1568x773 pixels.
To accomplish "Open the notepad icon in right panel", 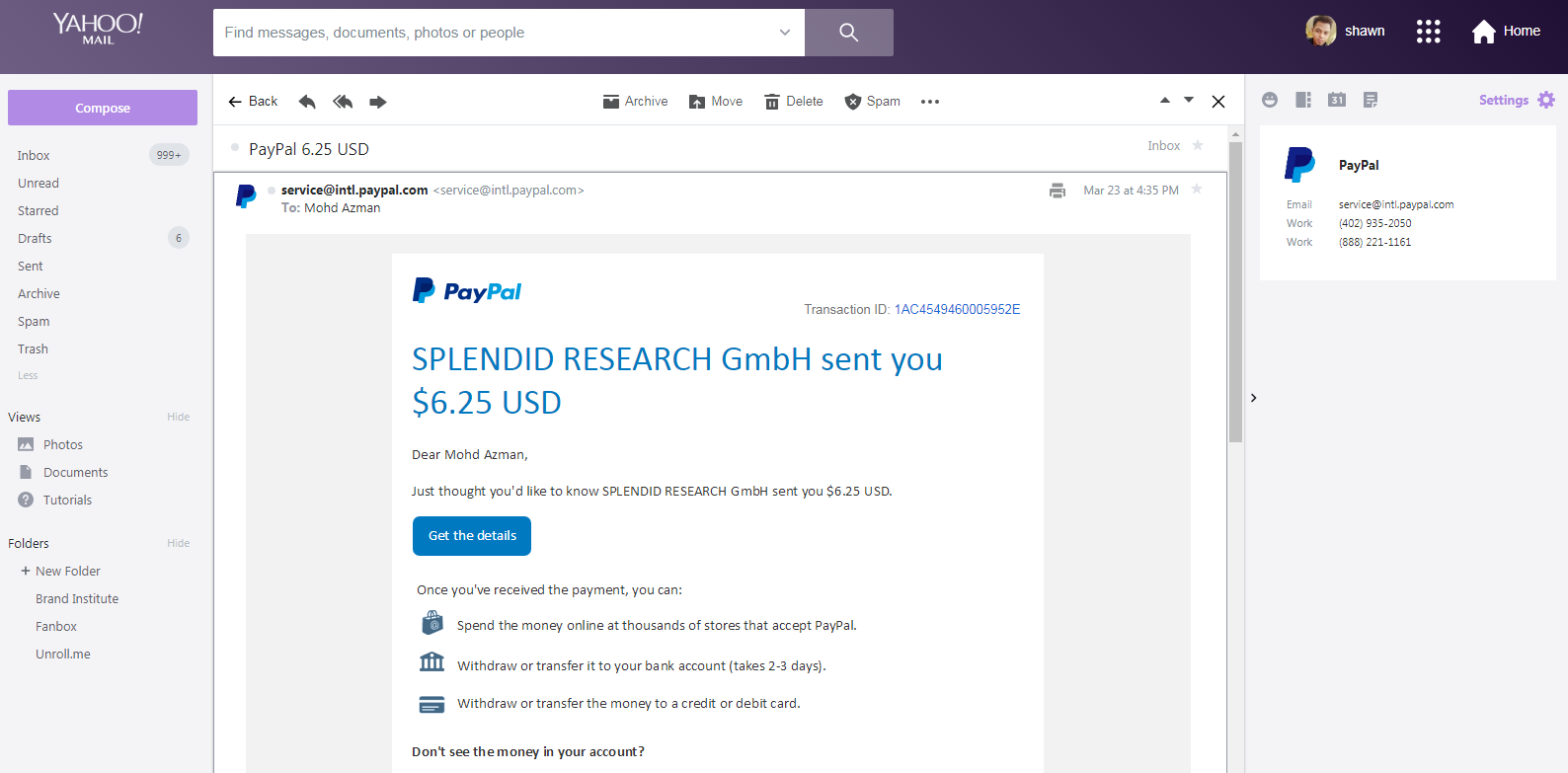I will [1371, 100].
